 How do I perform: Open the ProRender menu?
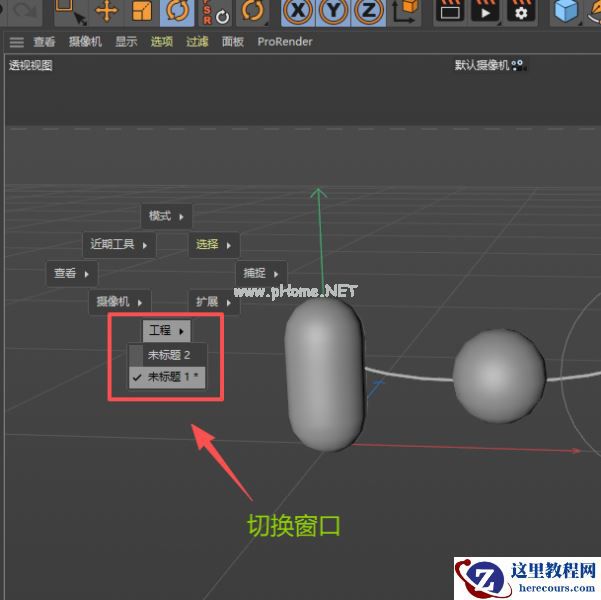pos(285,41)
